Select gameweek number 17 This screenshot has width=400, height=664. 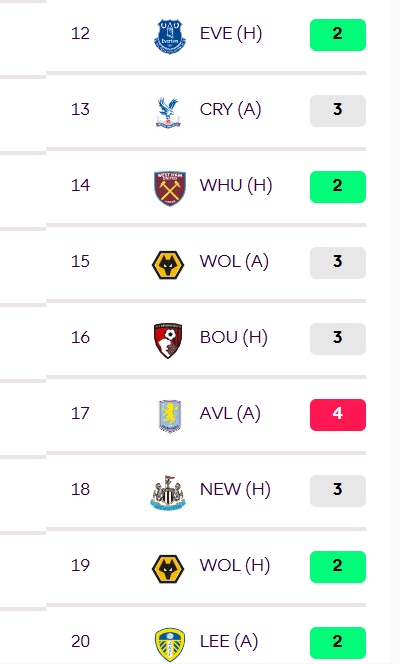coord(80,413)
